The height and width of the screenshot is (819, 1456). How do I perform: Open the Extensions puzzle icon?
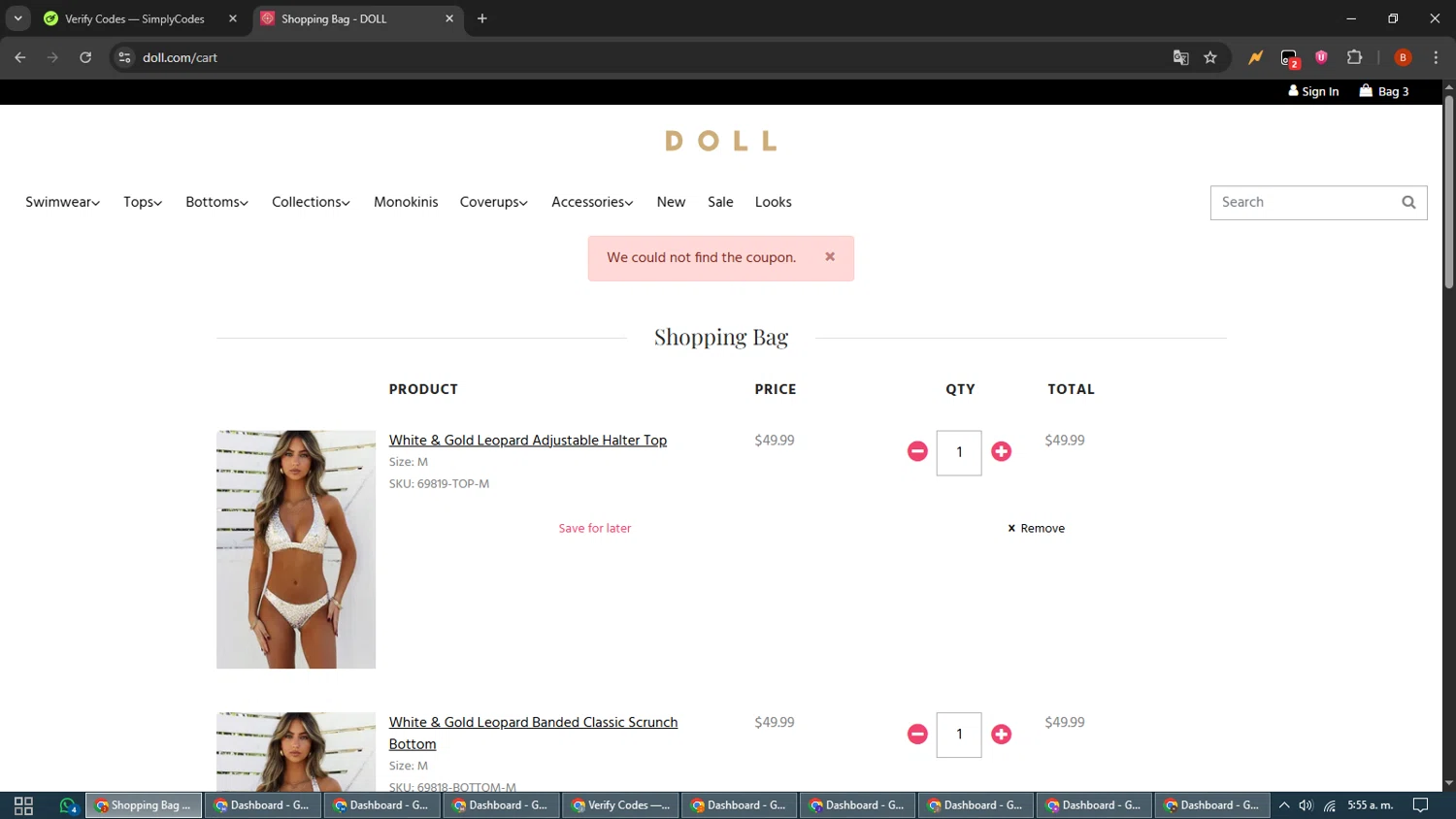[1355, 57]
